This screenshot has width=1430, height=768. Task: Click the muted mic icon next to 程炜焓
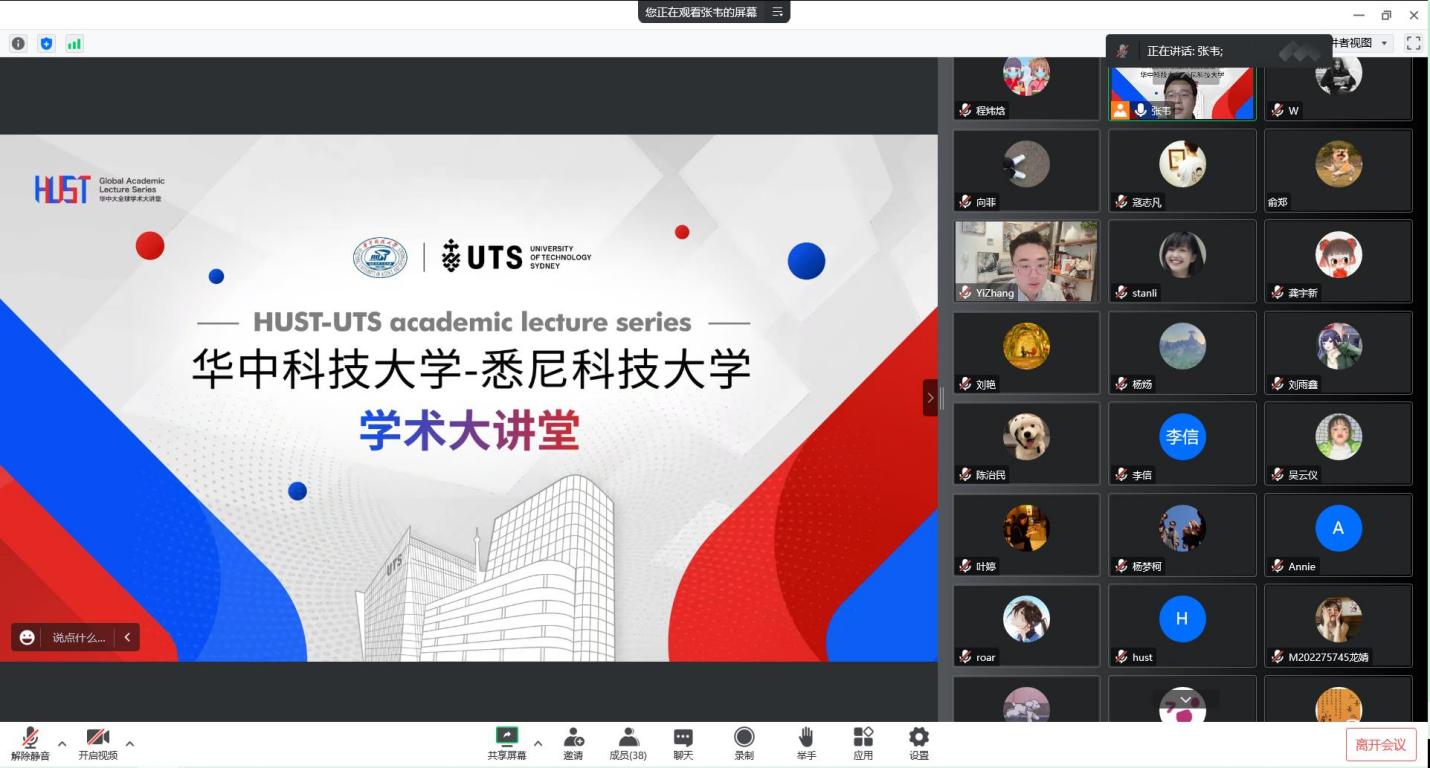(966, 111)
